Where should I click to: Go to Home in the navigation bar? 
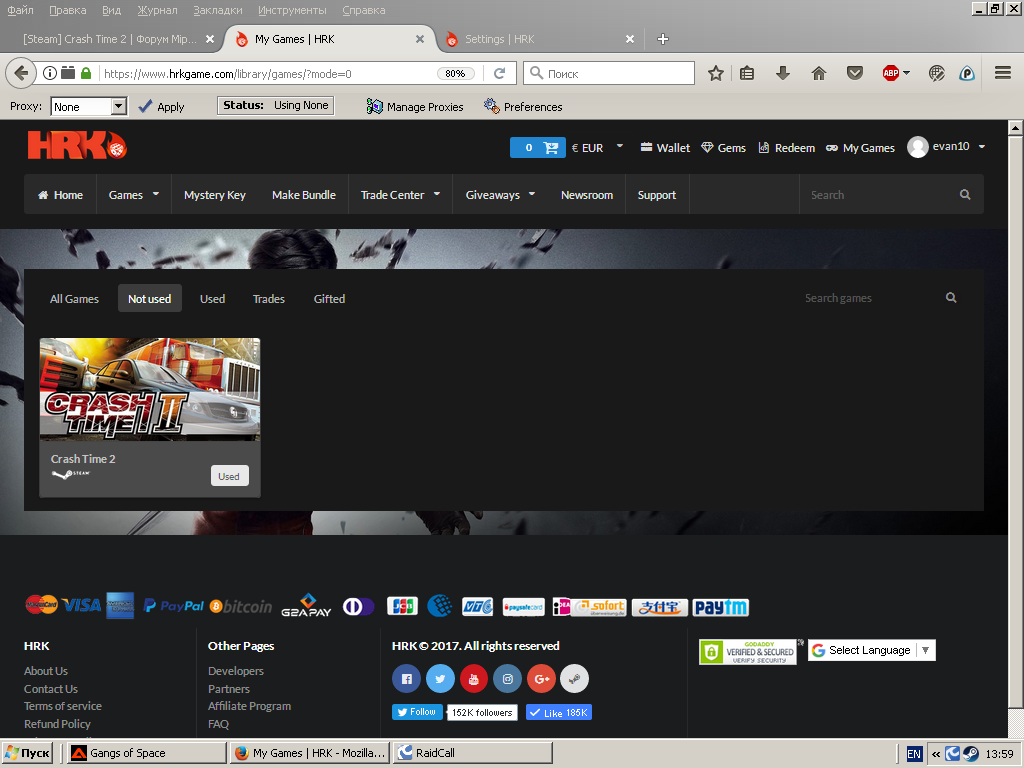click(x=60, y=195)
